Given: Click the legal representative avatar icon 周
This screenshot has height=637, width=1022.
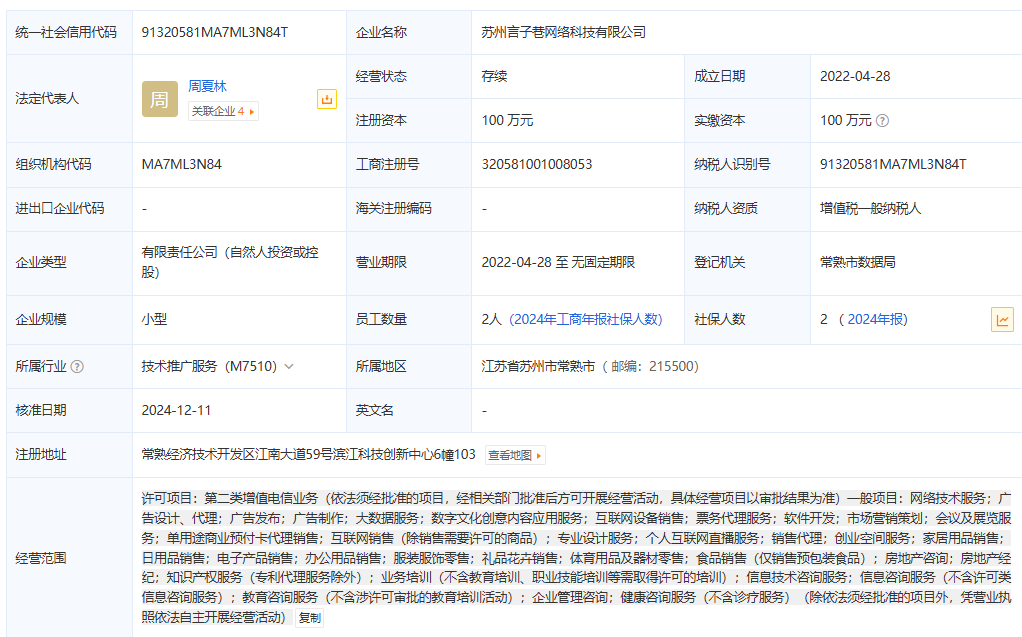Looking at the screenshot, I should coord(160,99).
